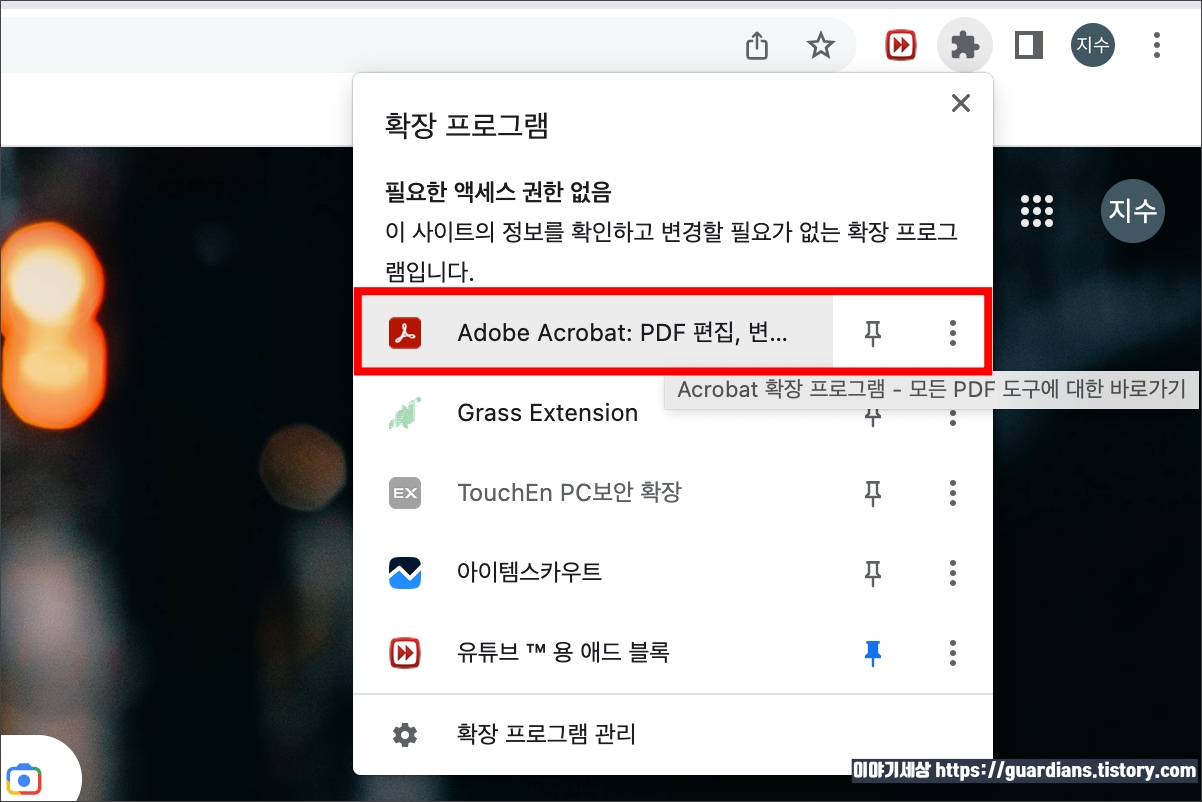Open more options for 아이템스카우트

pos(953,573)
